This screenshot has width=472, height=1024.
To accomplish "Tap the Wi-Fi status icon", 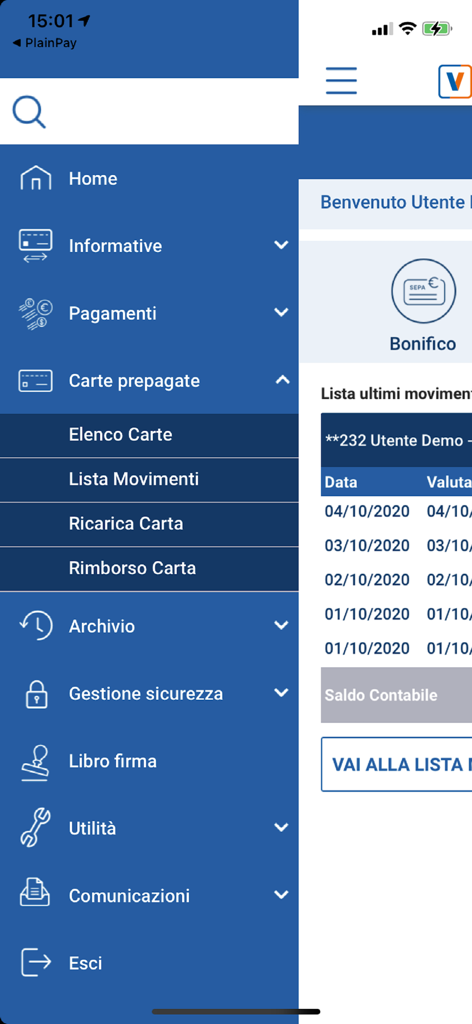I will tap(408, 28).
